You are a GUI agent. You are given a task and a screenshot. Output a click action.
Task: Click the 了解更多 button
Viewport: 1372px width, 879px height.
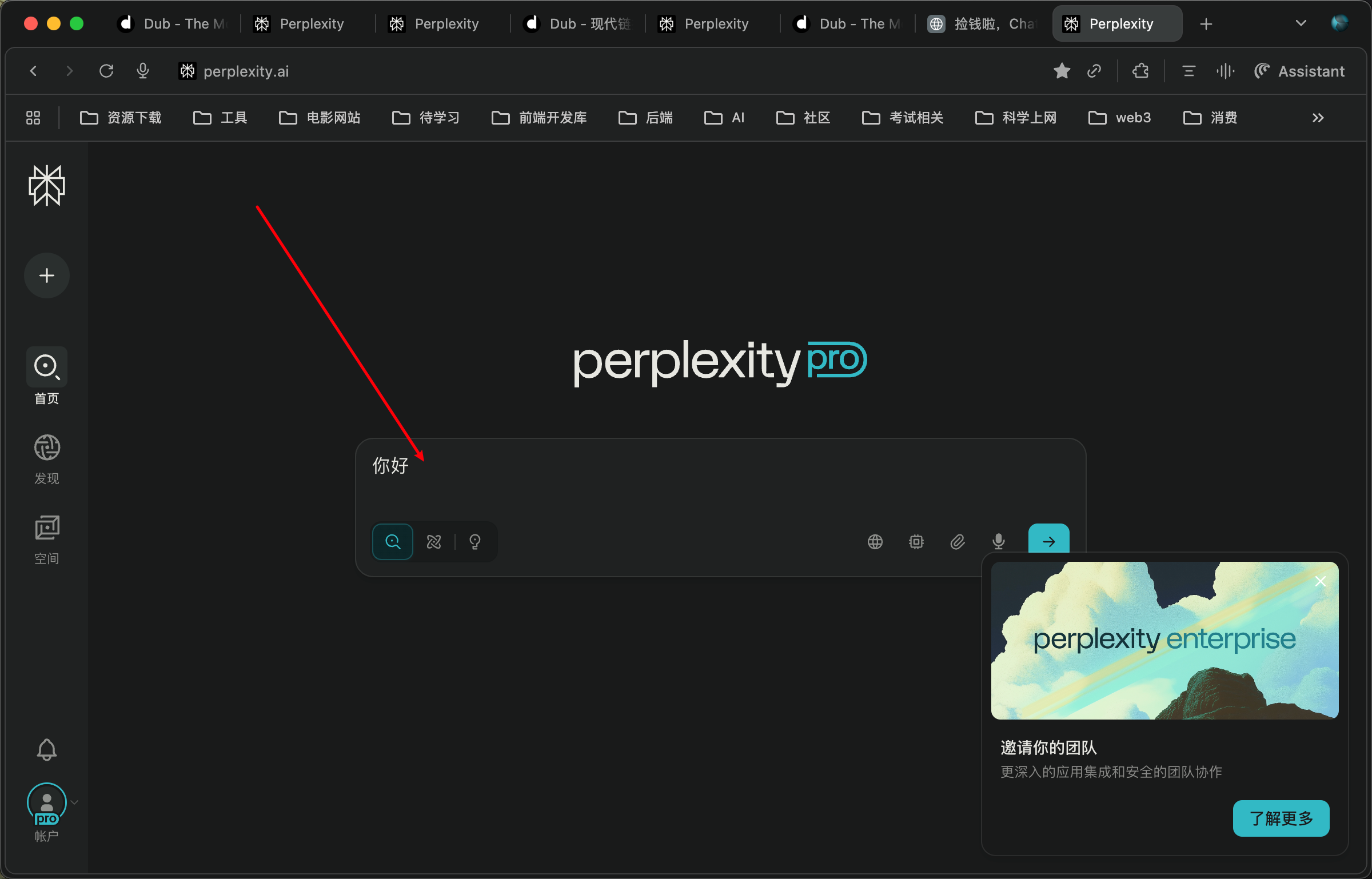(x=1281, y=818)
